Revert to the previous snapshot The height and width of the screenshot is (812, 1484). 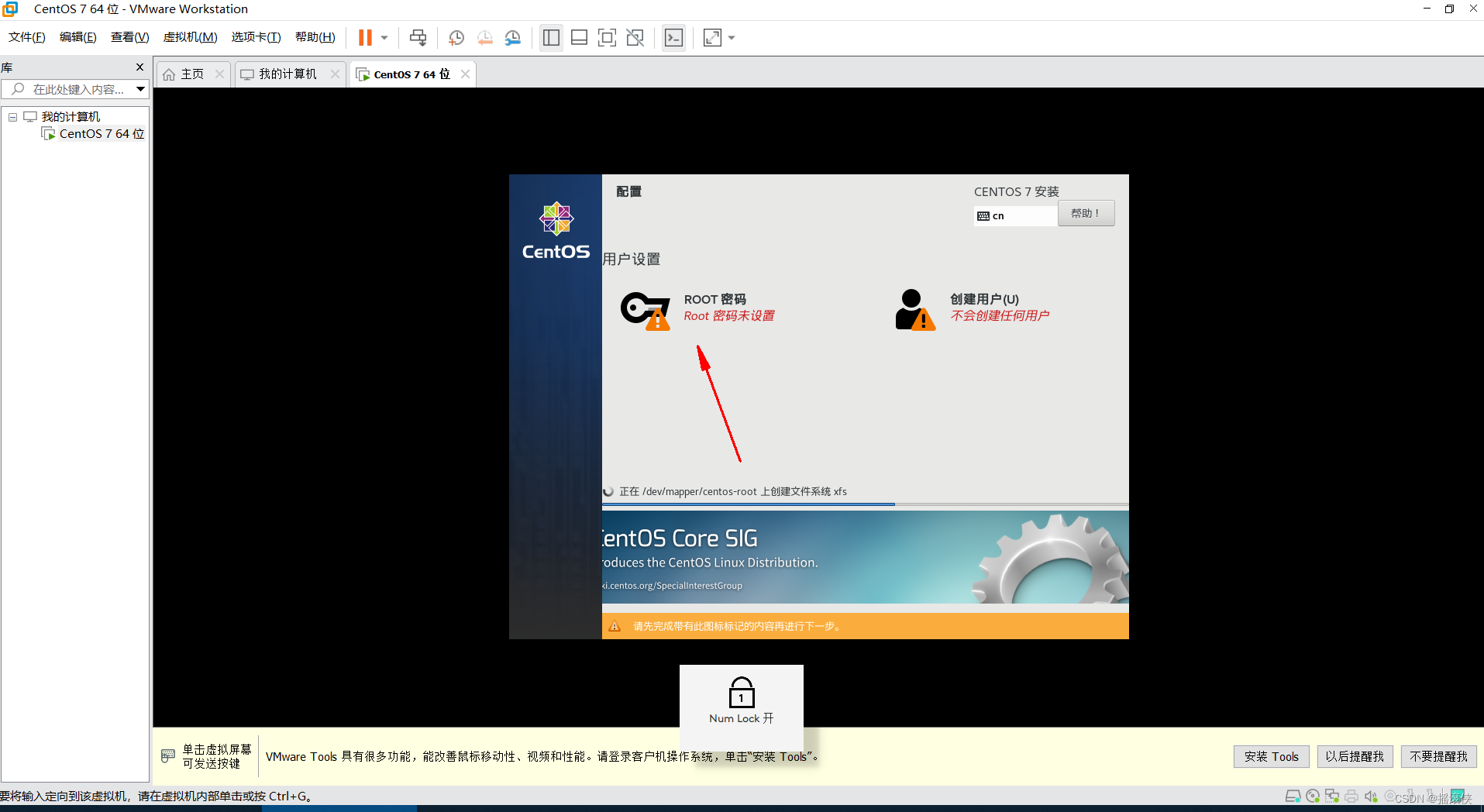point(485,37)
